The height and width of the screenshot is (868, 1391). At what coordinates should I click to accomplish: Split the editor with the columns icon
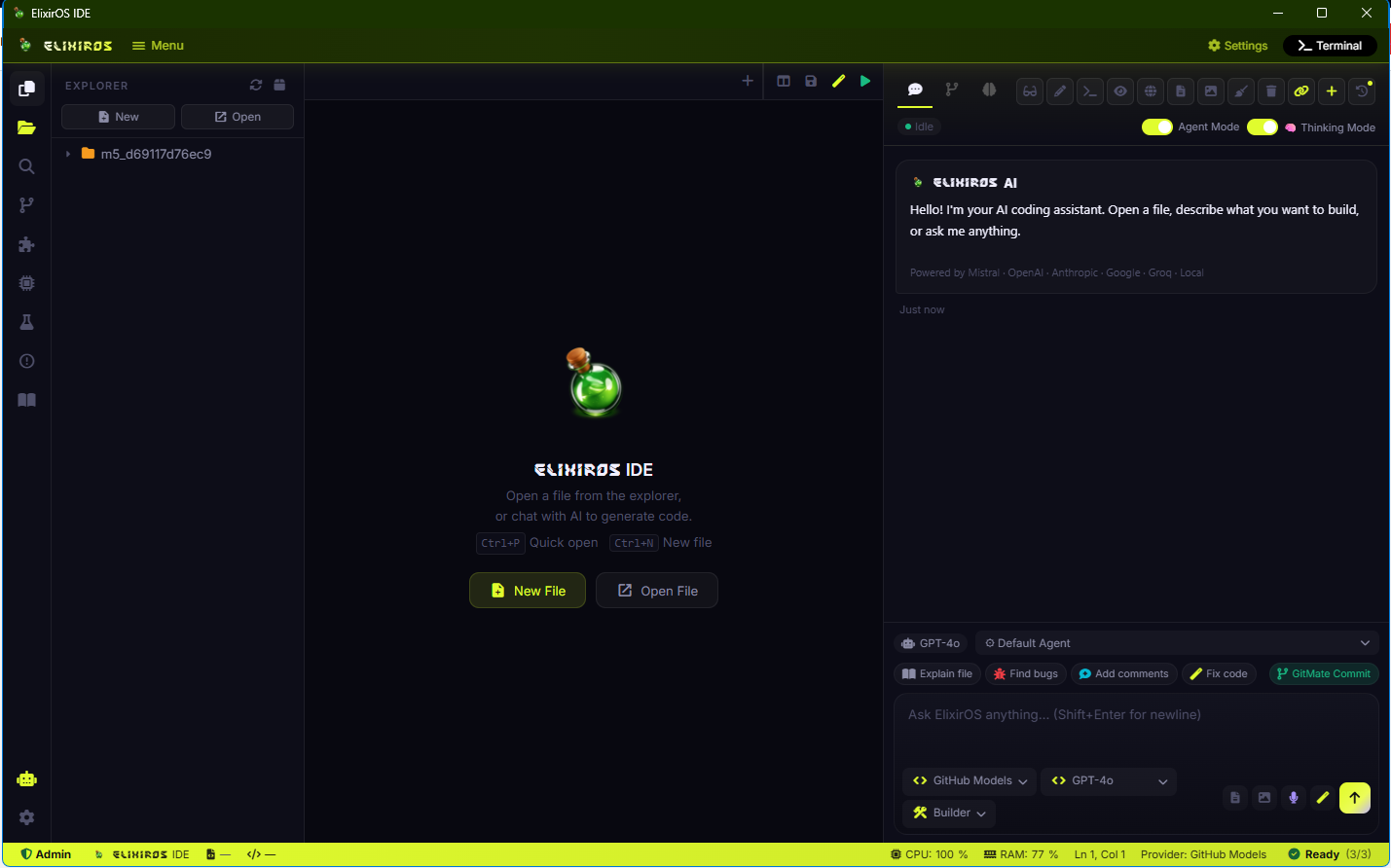[784, 81]
